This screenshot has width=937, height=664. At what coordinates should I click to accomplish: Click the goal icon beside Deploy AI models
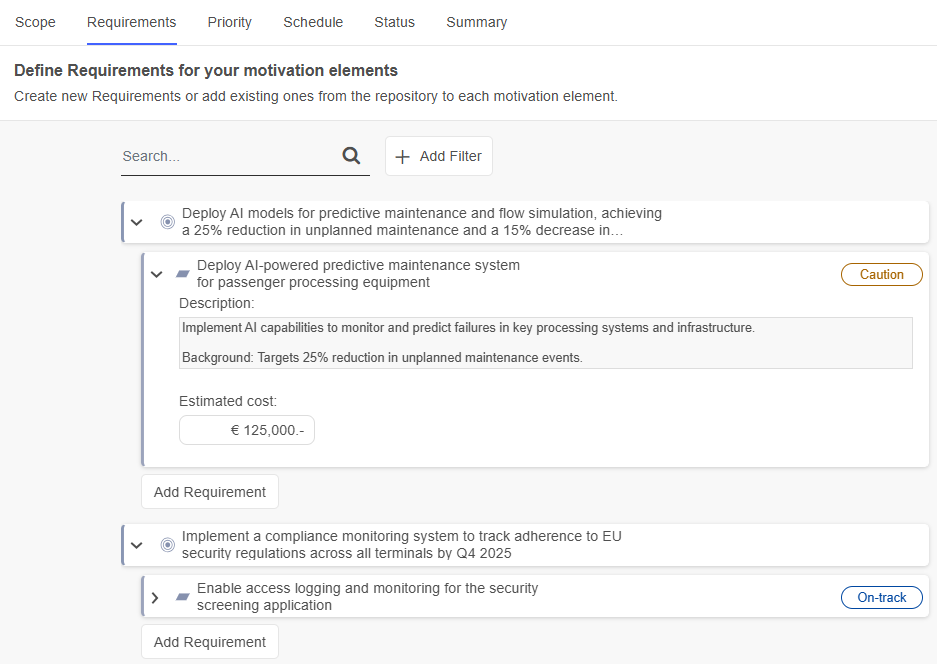point(167,222)
